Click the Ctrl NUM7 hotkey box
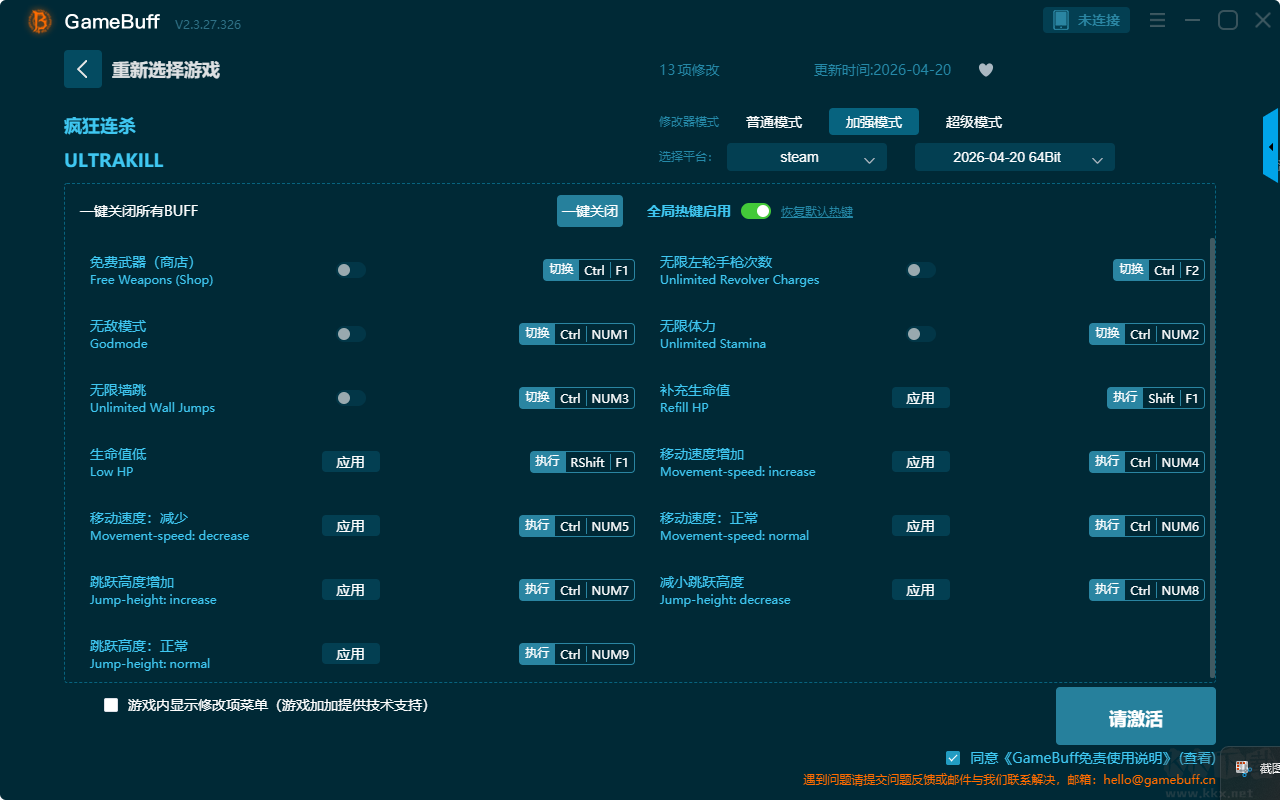This screenshot has height=800, width=1280. [x=577, y=590]
